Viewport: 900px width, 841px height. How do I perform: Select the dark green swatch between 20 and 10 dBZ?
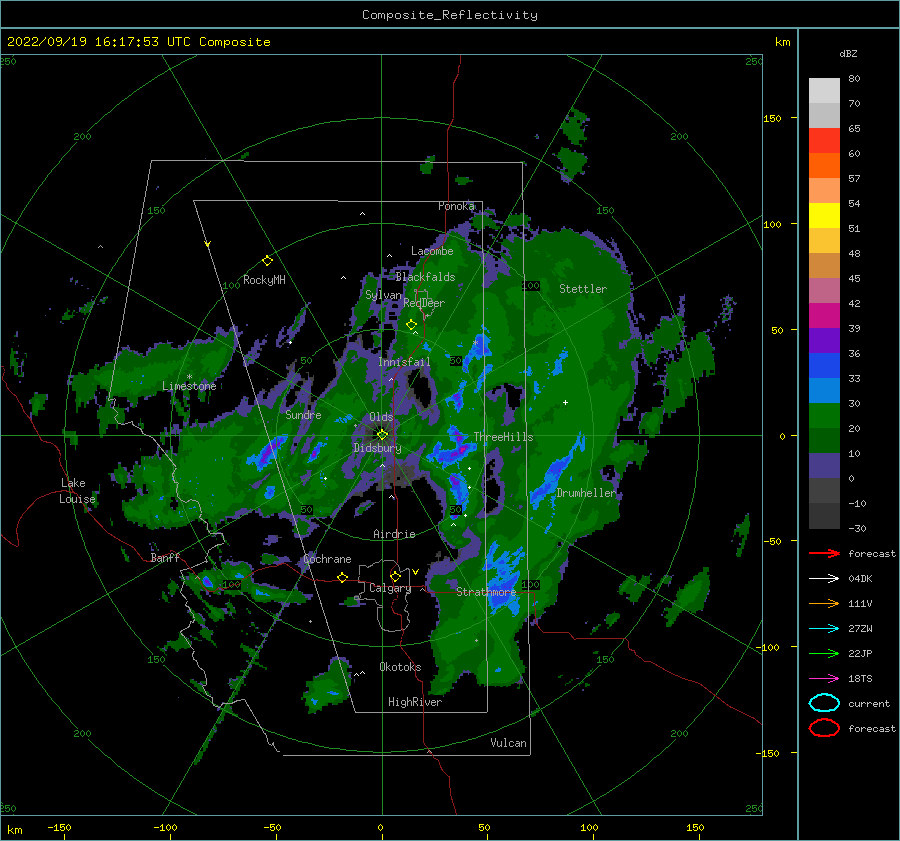824,440
